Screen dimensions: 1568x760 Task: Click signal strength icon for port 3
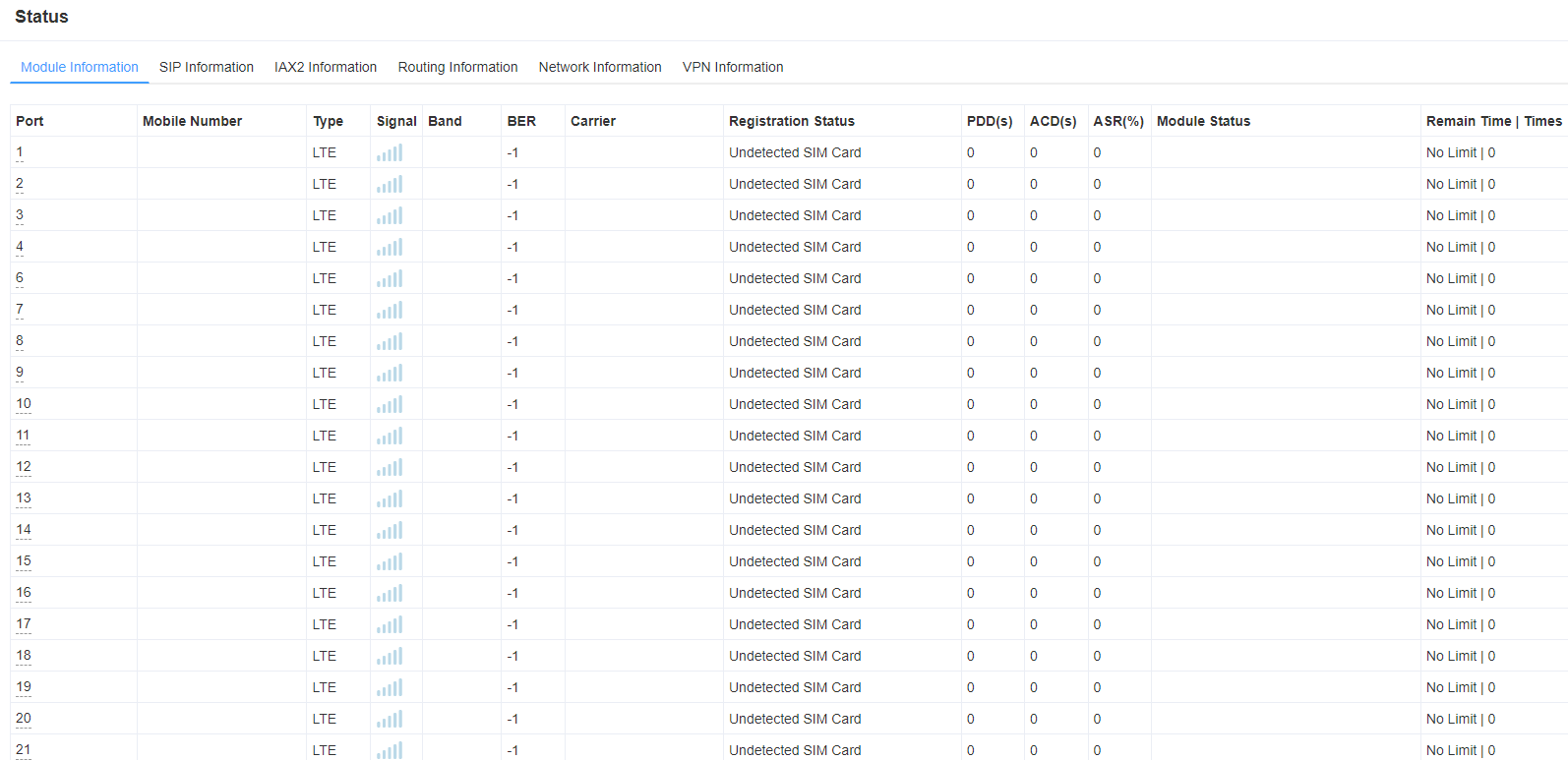(390, 215)
